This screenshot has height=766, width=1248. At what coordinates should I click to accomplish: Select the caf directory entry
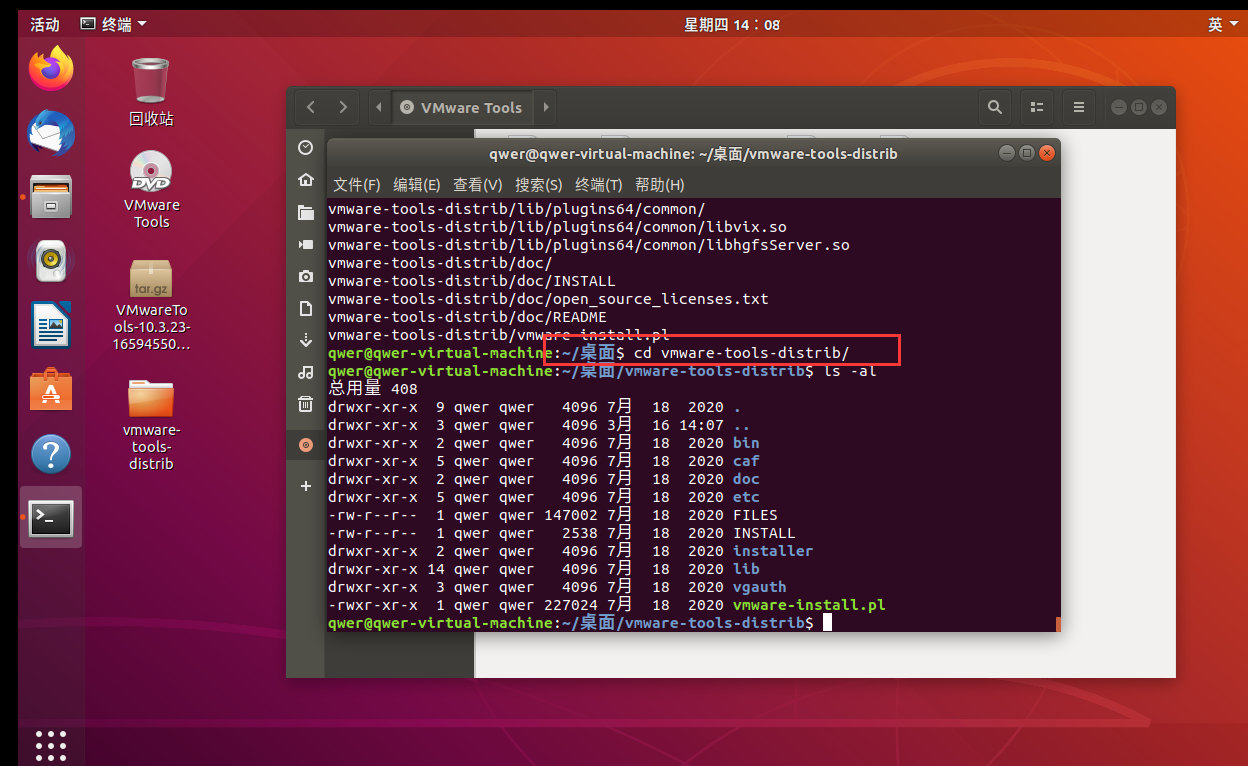pyautogui.click(x=746, y=461)
